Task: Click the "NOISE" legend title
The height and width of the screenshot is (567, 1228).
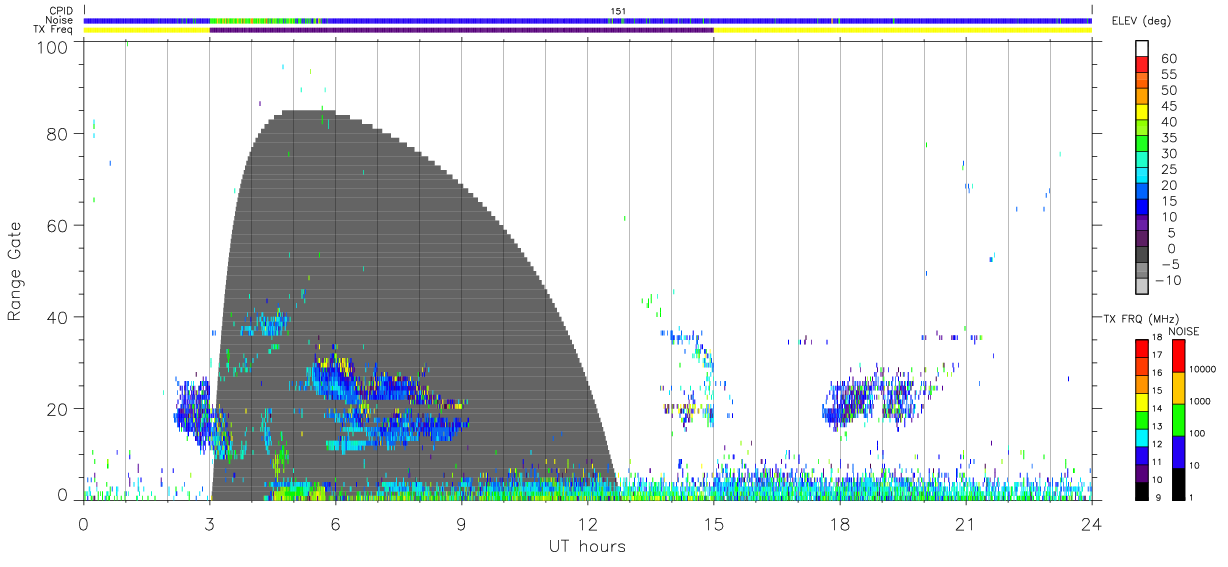Action: [x=1184, y=330]
